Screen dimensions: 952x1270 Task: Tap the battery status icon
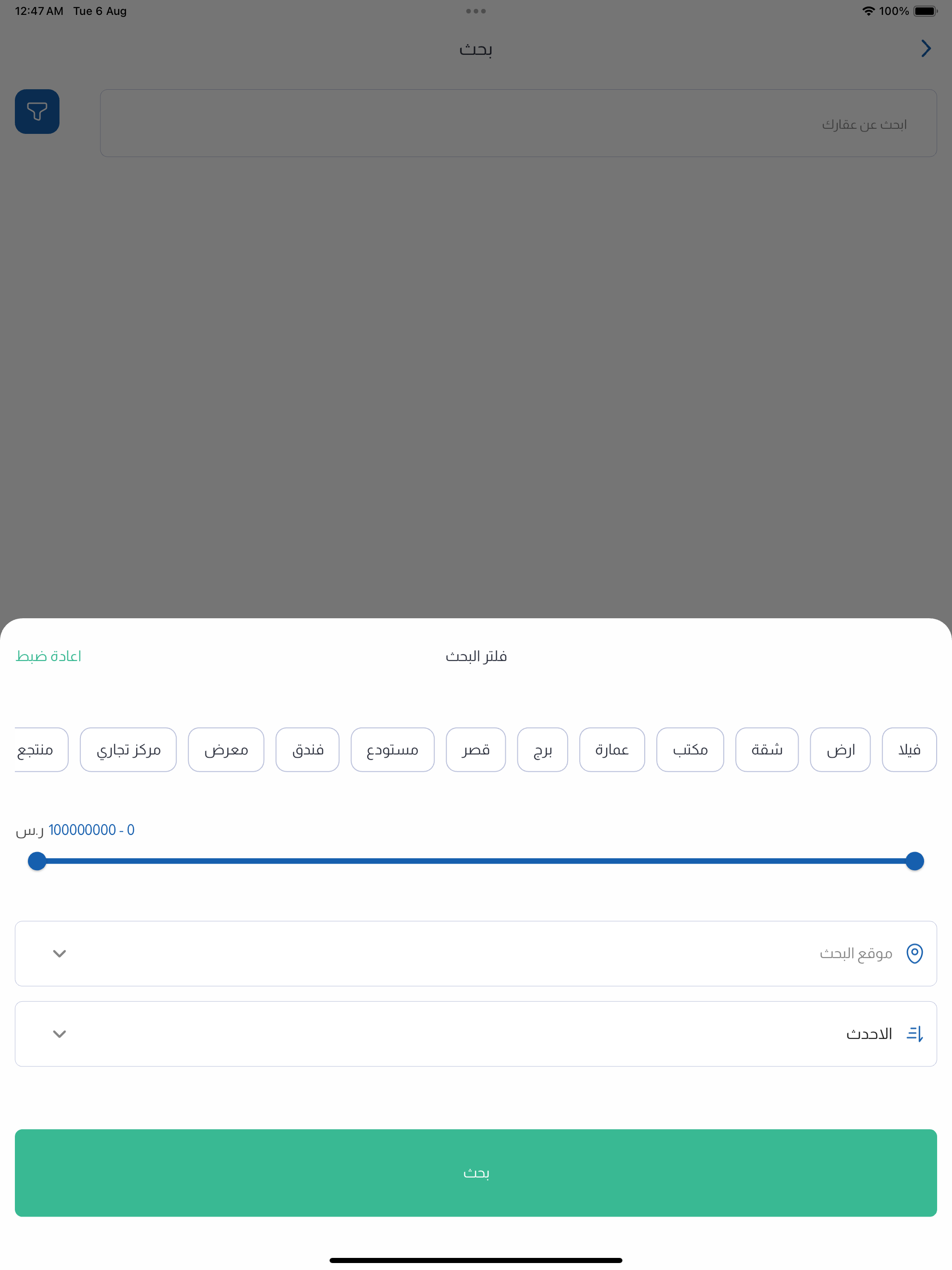pyautogui.click(x=925, y=11)
